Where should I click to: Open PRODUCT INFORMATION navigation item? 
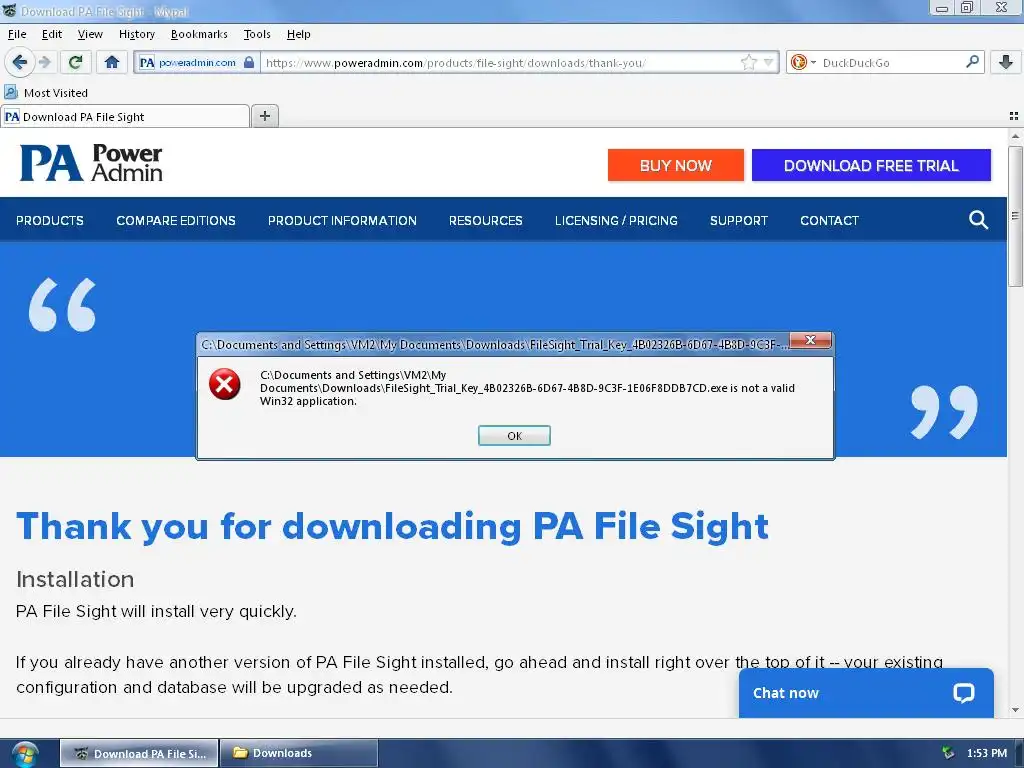point(342,221)
